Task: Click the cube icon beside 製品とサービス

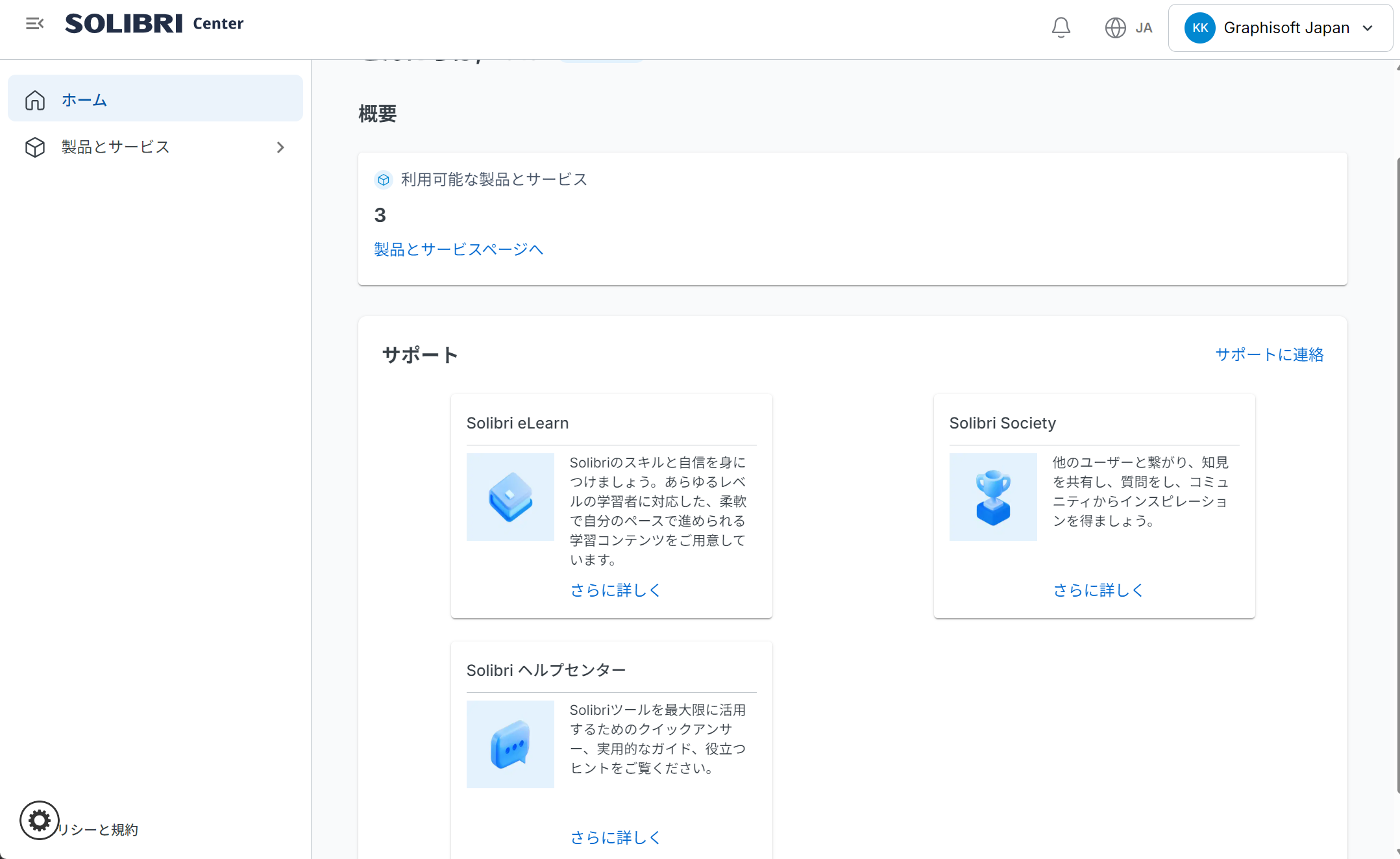Action: click(x=35, y=147)
